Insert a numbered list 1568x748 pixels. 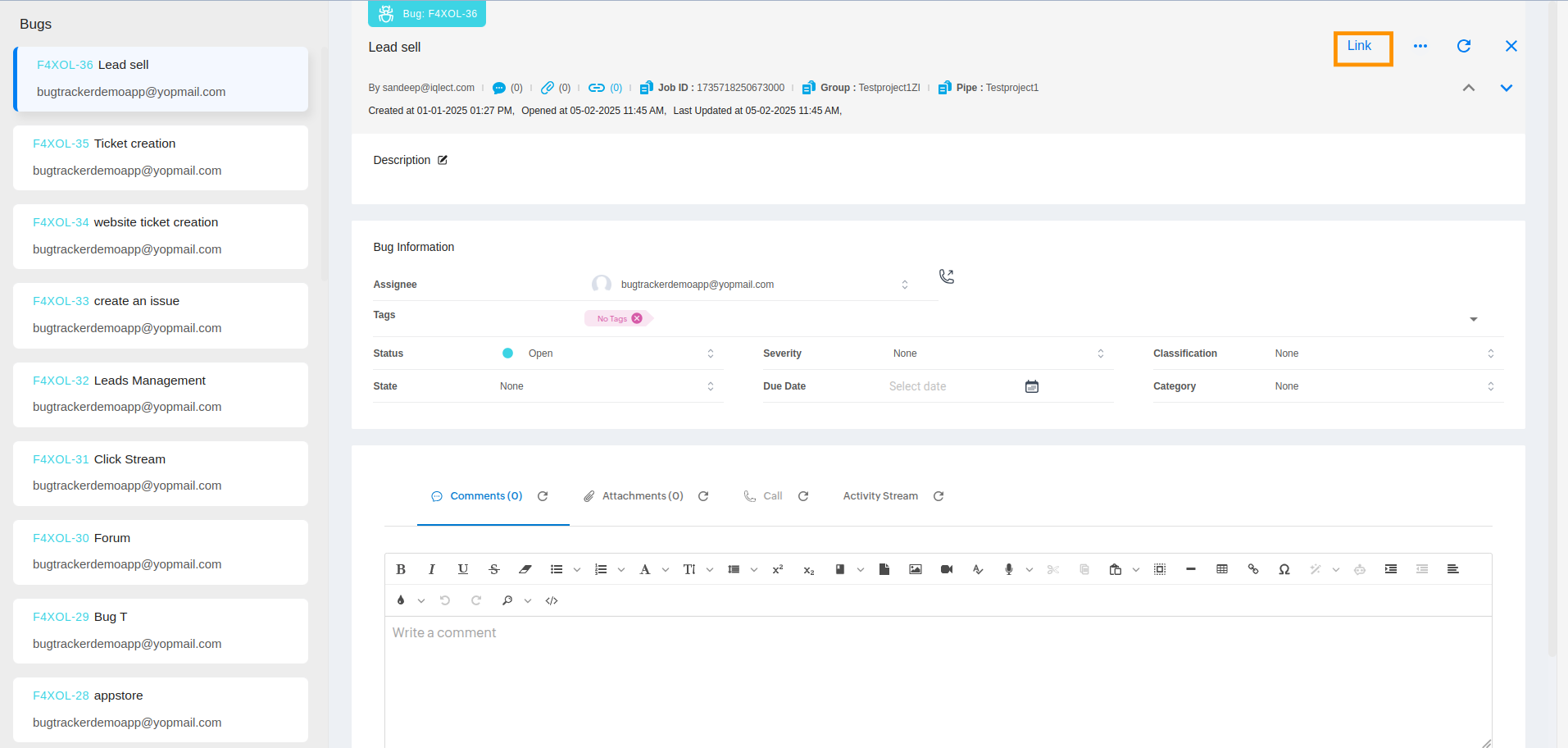(x=601, y=569)
